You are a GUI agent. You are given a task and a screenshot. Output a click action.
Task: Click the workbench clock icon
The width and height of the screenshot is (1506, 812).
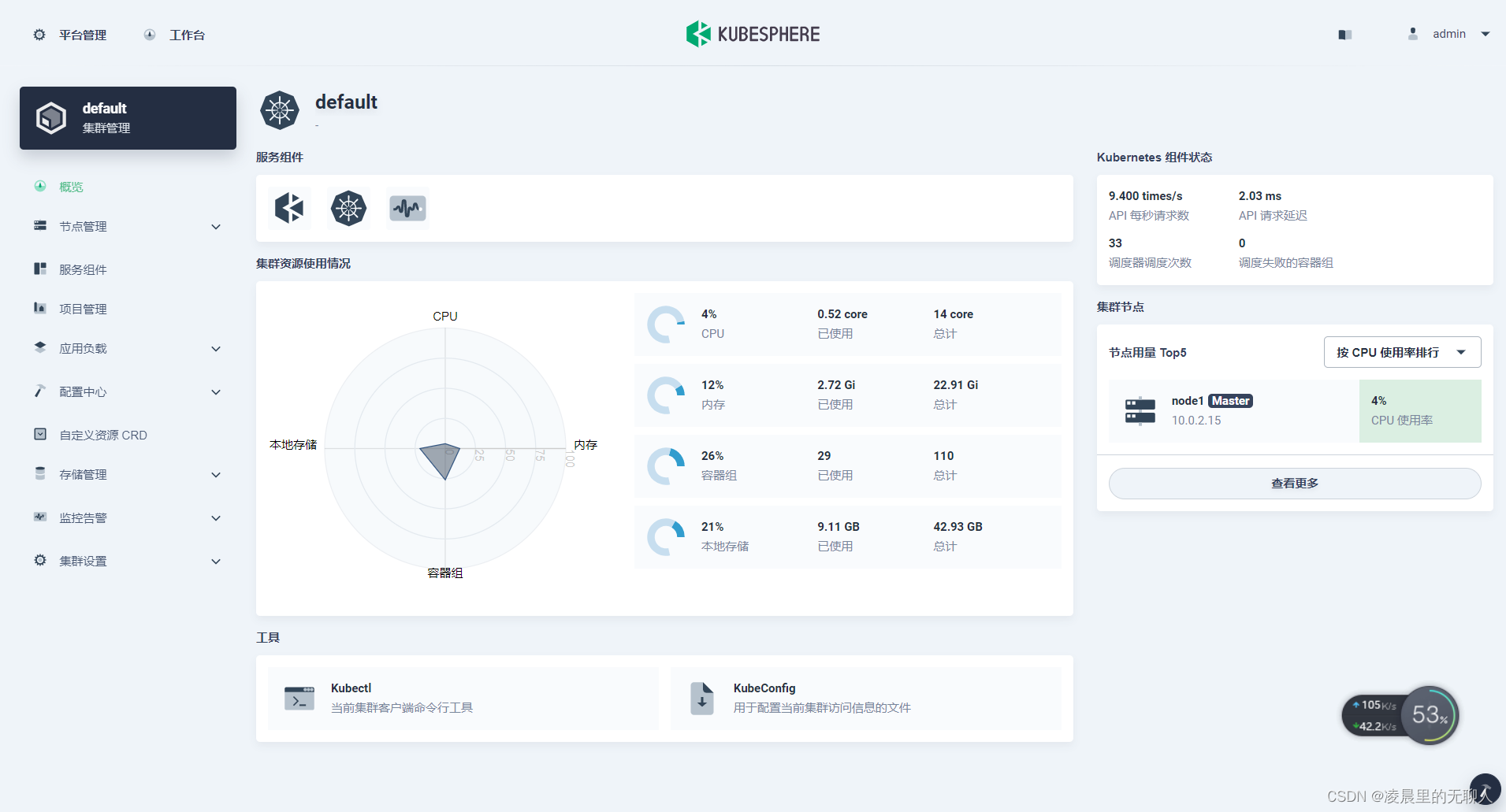[150, 35]
